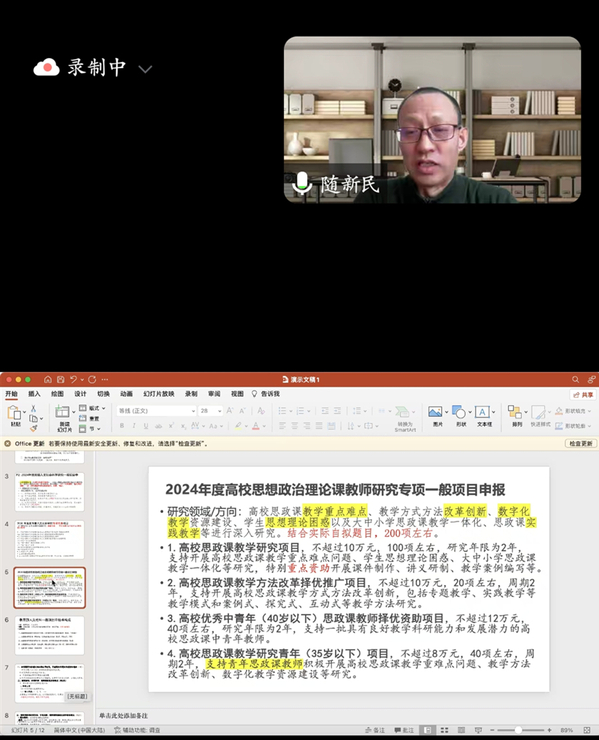
Task: Expand the recording status chevron next to 录制中
Action: pos(145,69)
